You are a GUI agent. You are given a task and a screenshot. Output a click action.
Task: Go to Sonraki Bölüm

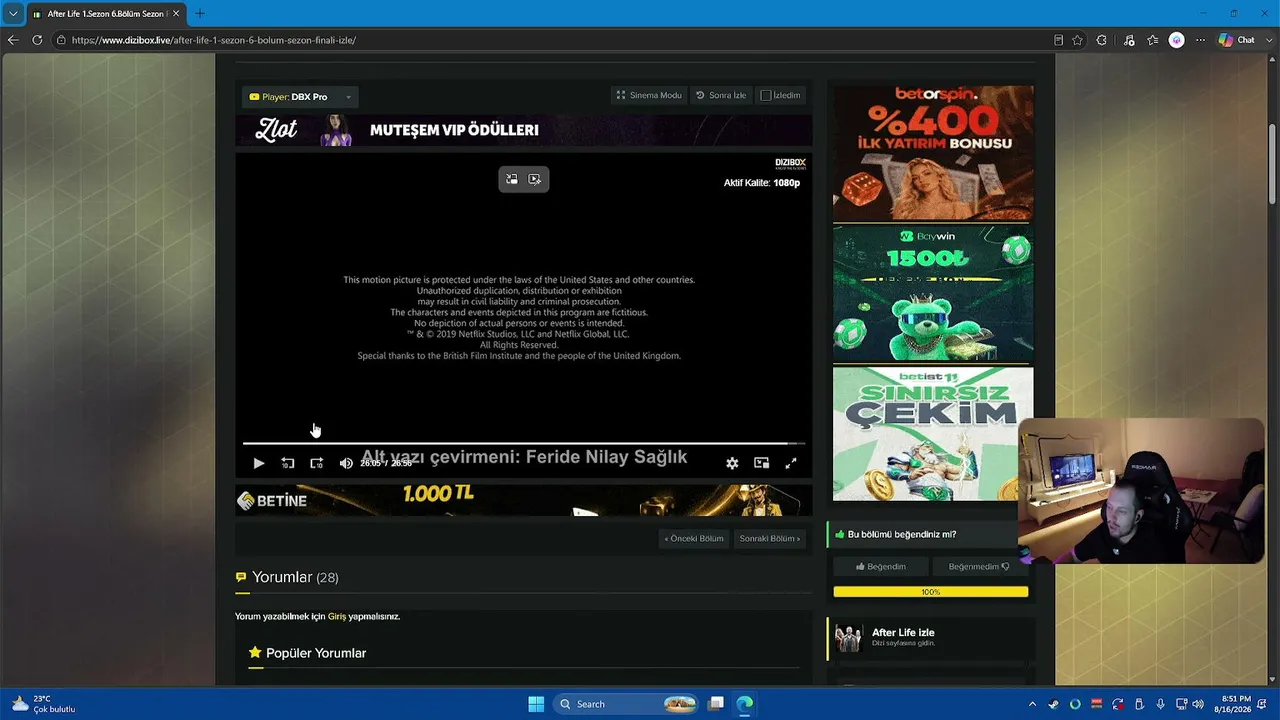[770, 538]
